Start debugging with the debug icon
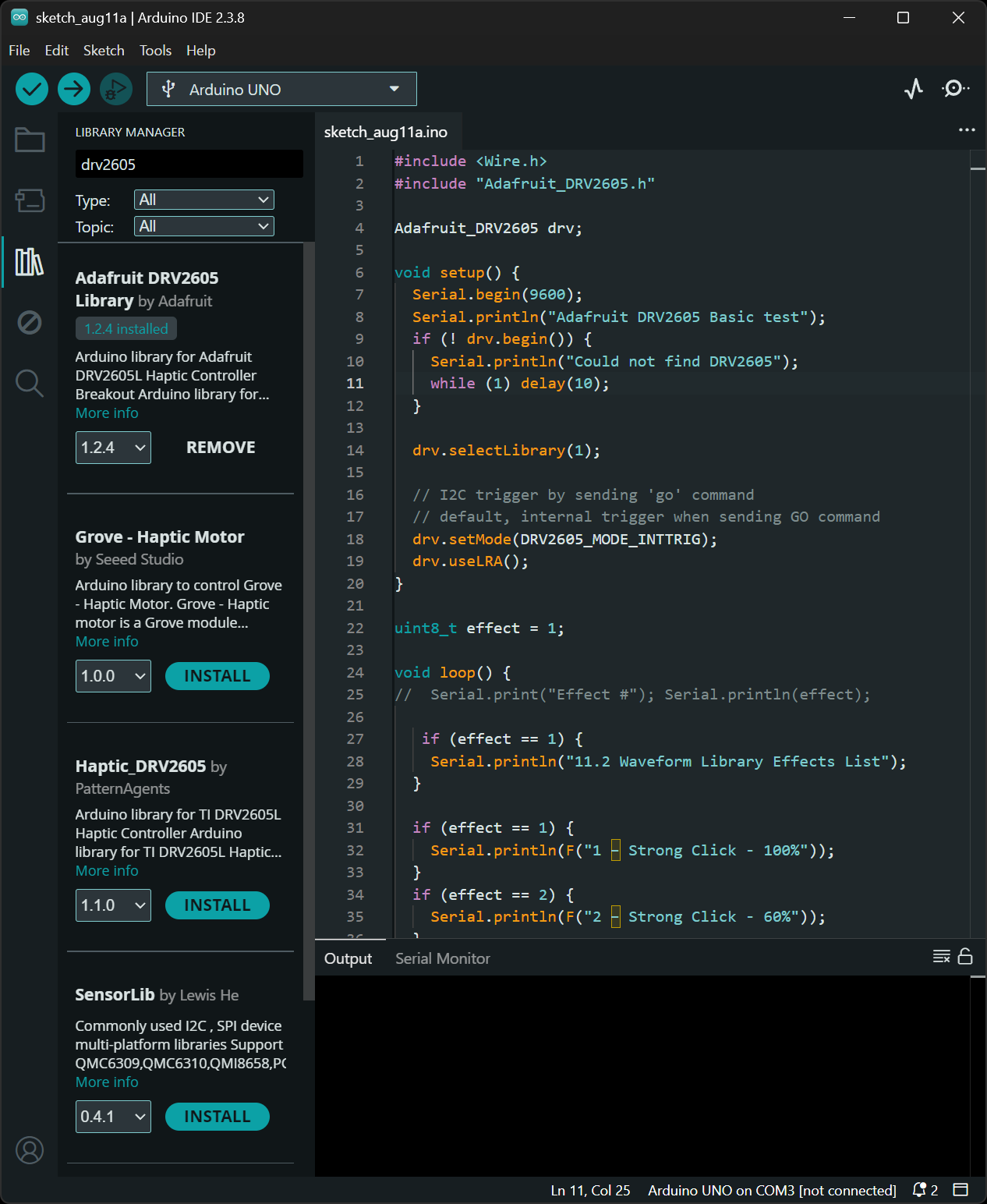The width and height of the screenshot is (987, 1204). point(116,89)
